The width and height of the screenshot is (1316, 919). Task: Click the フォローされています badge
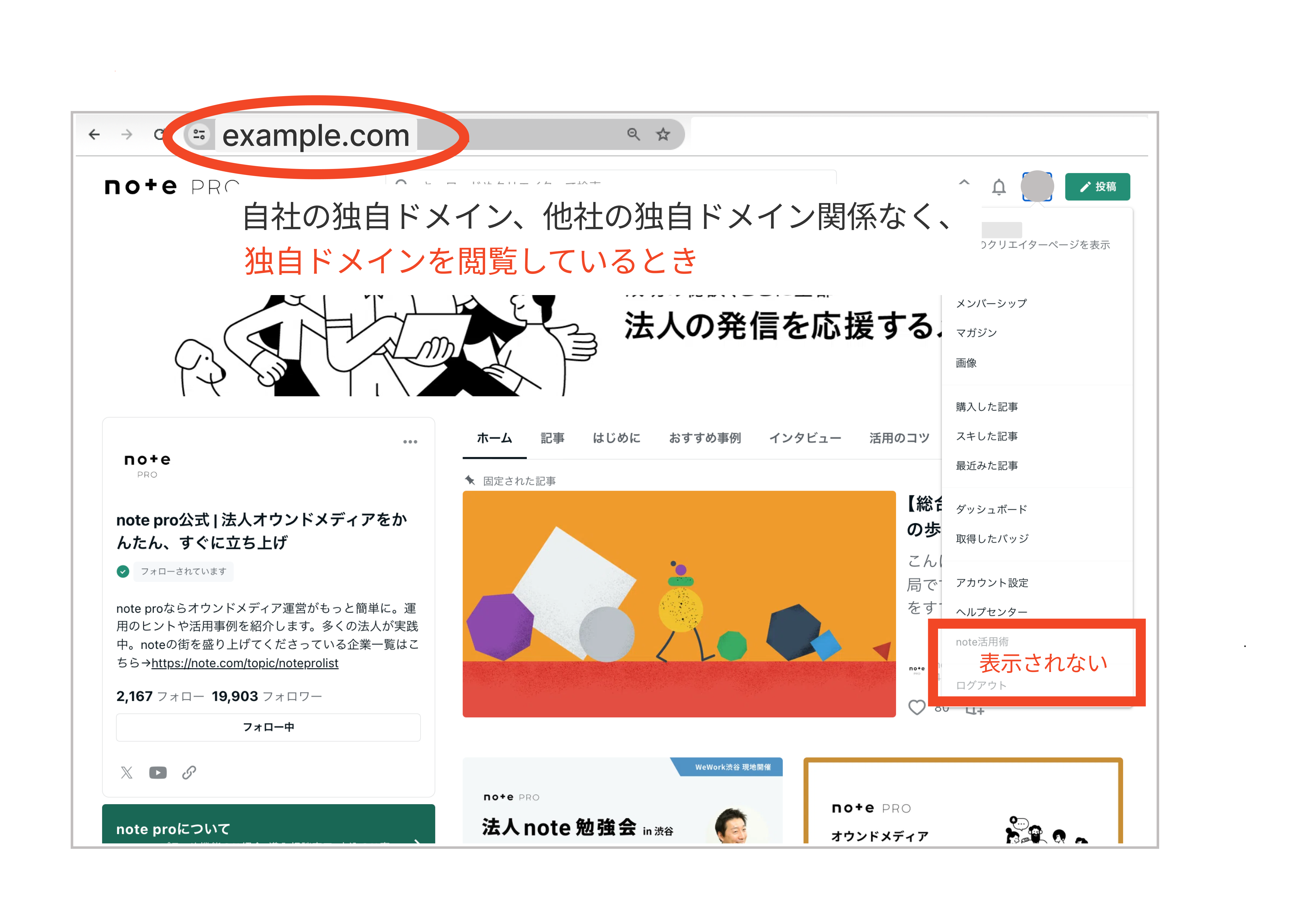coord(183,571)
